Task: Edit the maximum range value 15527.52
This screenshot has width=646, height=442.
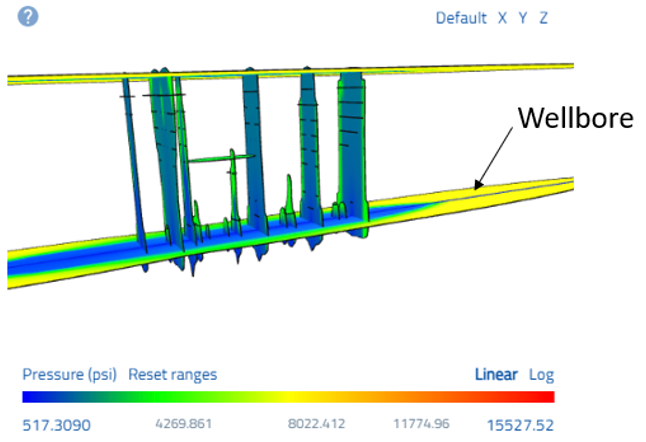Action: (x=520, y=424)
